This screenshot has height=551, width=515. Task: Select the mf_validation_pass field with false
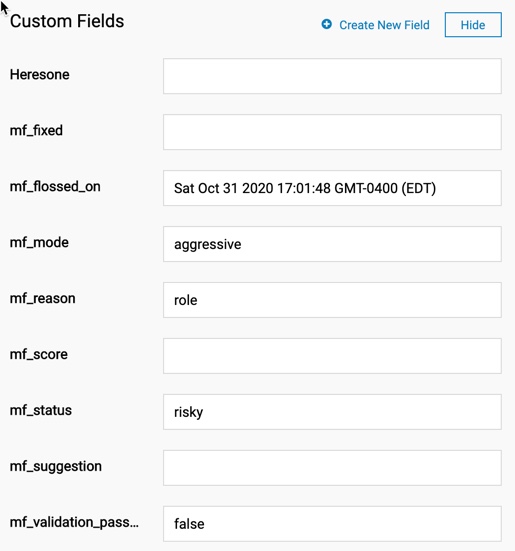pos(332,524)
